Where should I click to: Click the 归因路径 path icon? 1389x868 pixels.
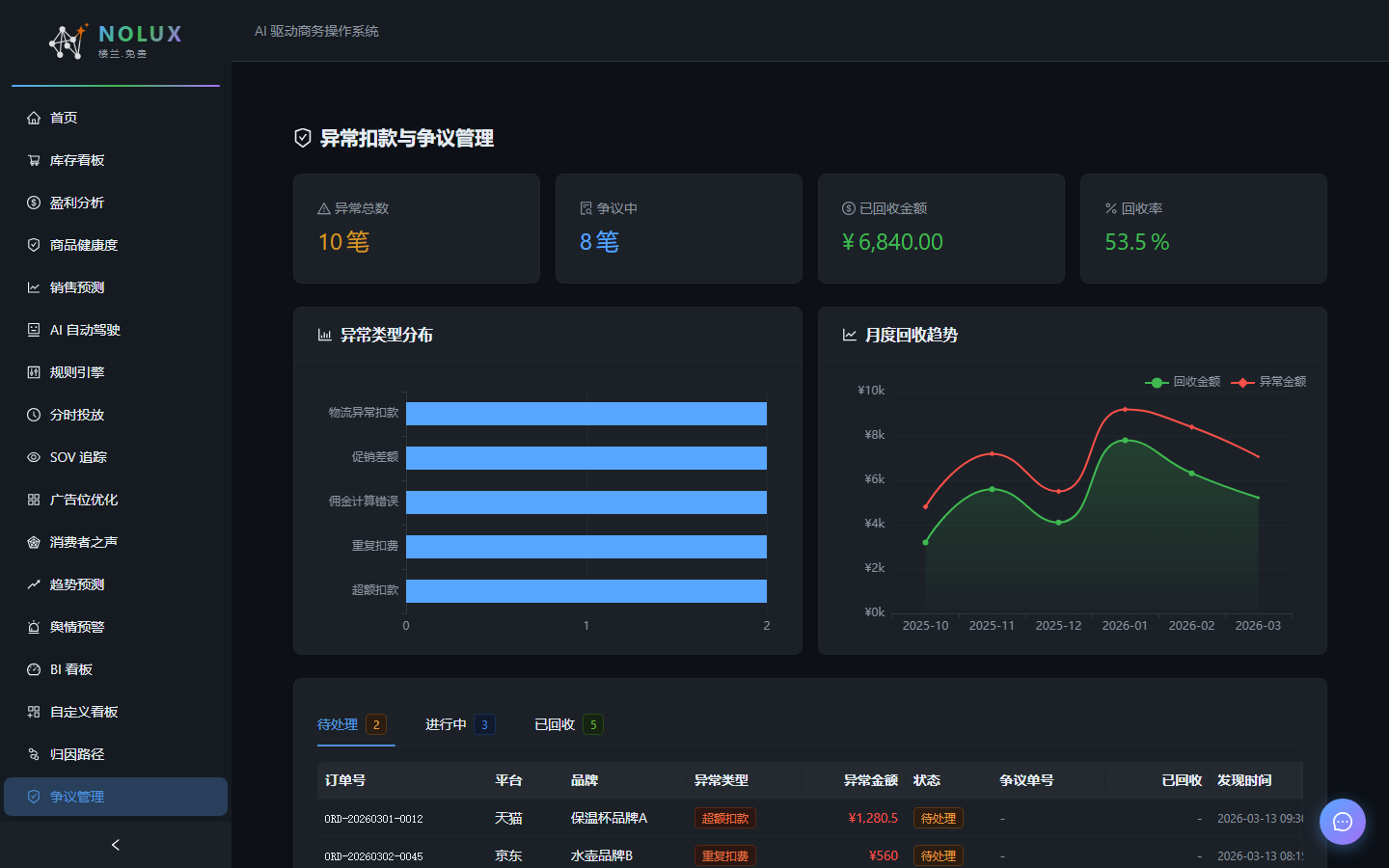[34, 754]
